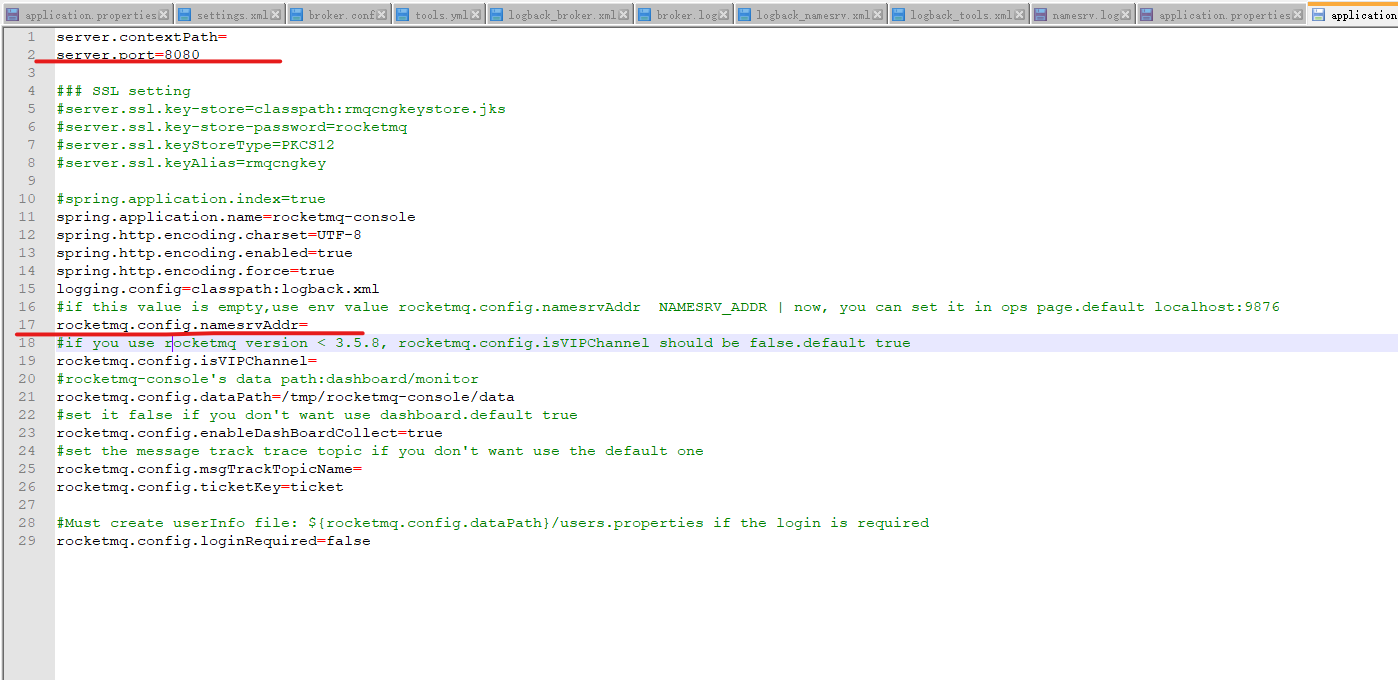Select line 17 via its line number
Viewport: 1398px width, 680px height.
pos(27,325)
